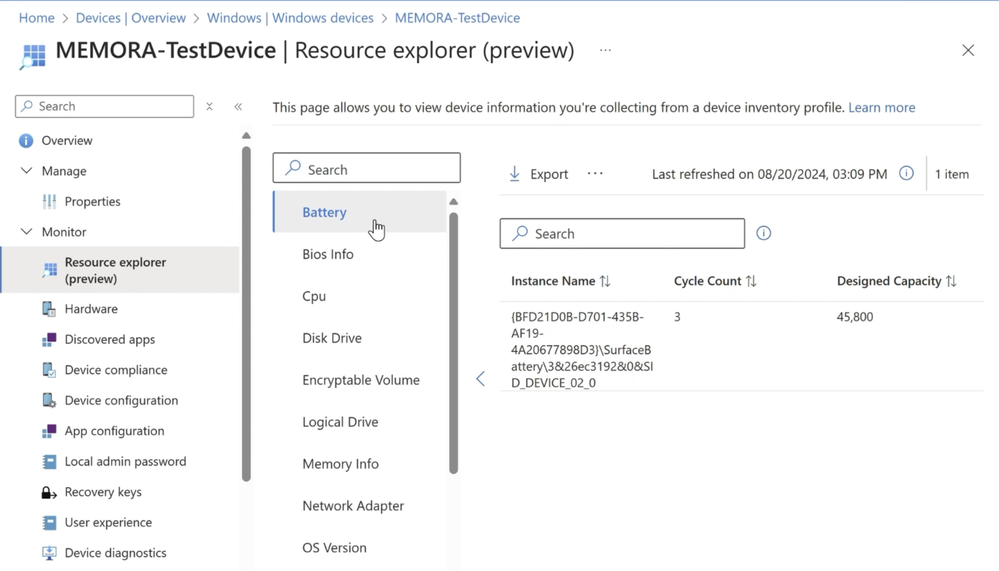Click the cycle count value 3
The height and width of the screenshot is (571, 999).
click(x=677, y=317)
